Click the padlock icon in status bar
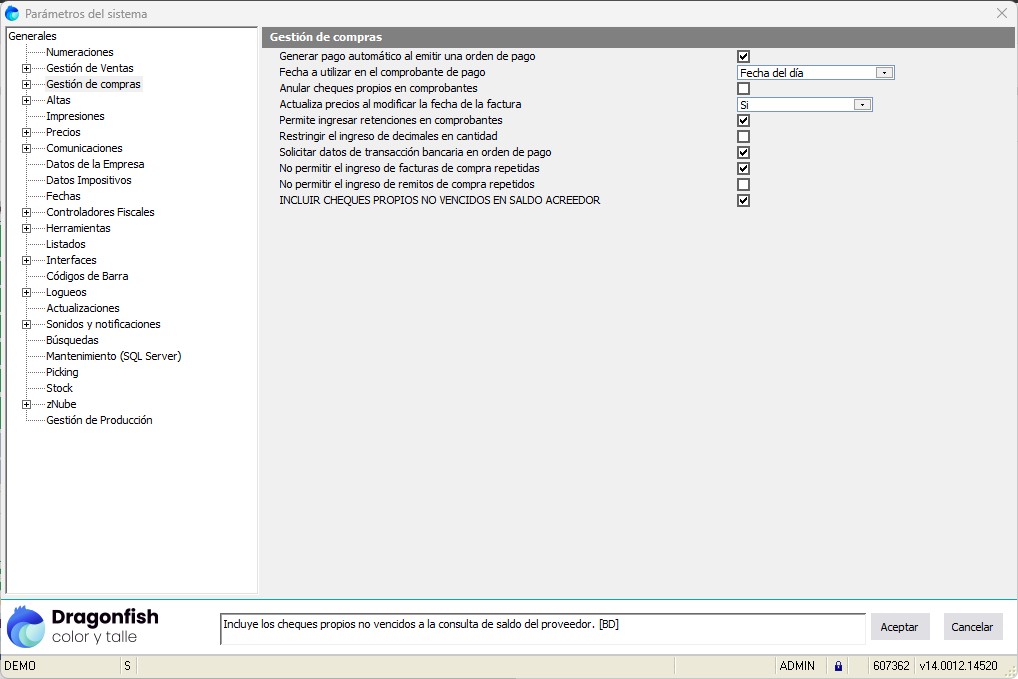 (838, 666)
